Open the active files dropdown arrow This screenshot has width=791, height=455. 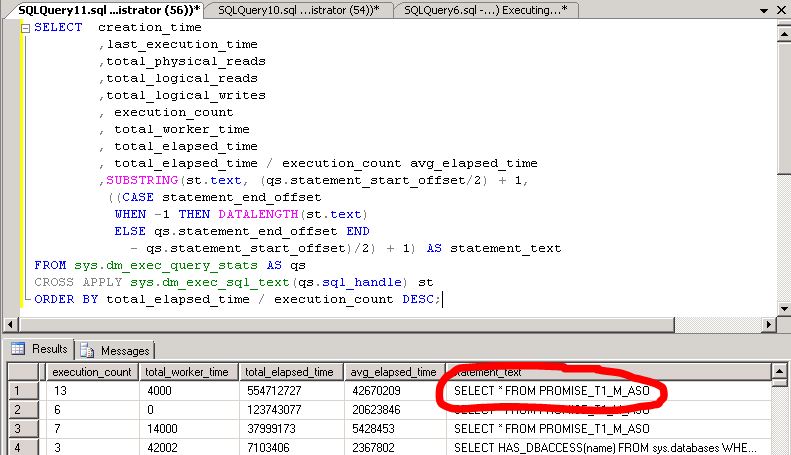[x=764, y=10]
